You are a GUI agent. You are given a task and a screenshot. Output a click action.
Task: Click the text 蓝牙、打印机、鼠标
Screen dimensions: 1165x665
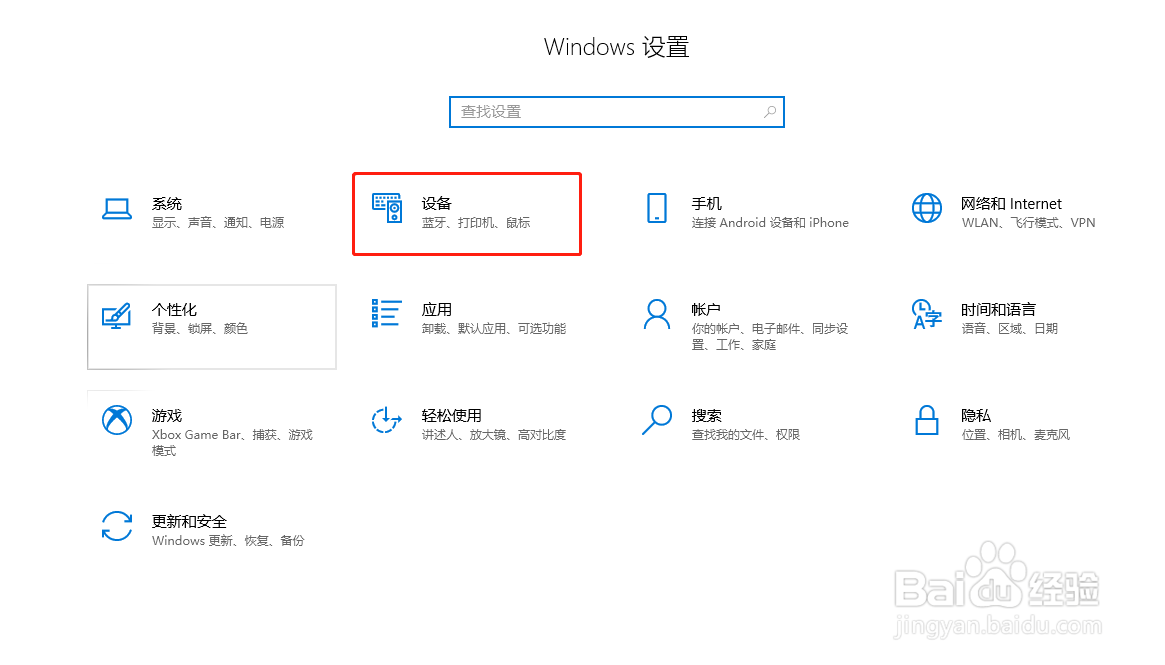(476, 223)
